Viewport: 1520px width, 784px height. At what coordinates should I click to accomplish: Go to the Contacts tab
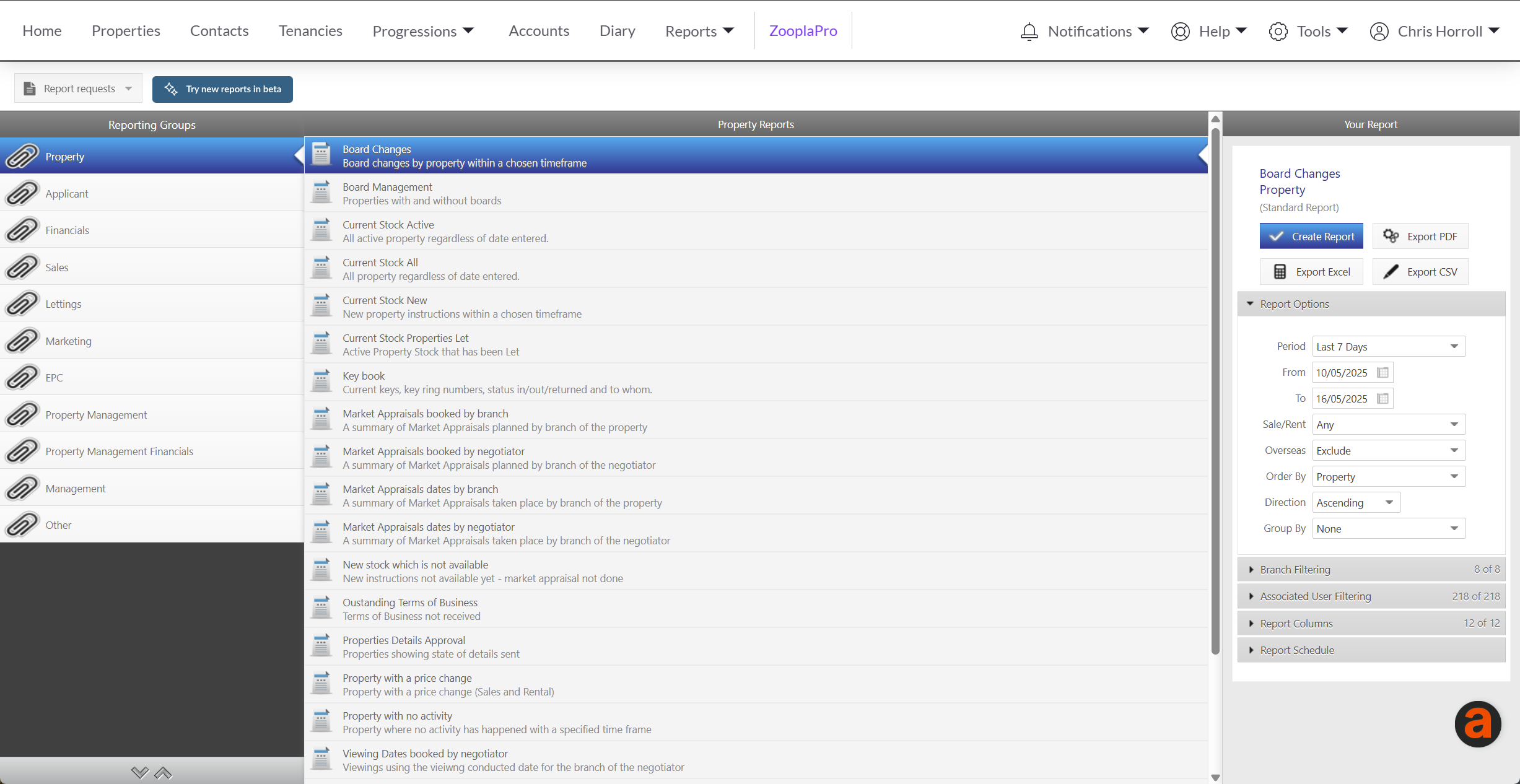point(219,31)
